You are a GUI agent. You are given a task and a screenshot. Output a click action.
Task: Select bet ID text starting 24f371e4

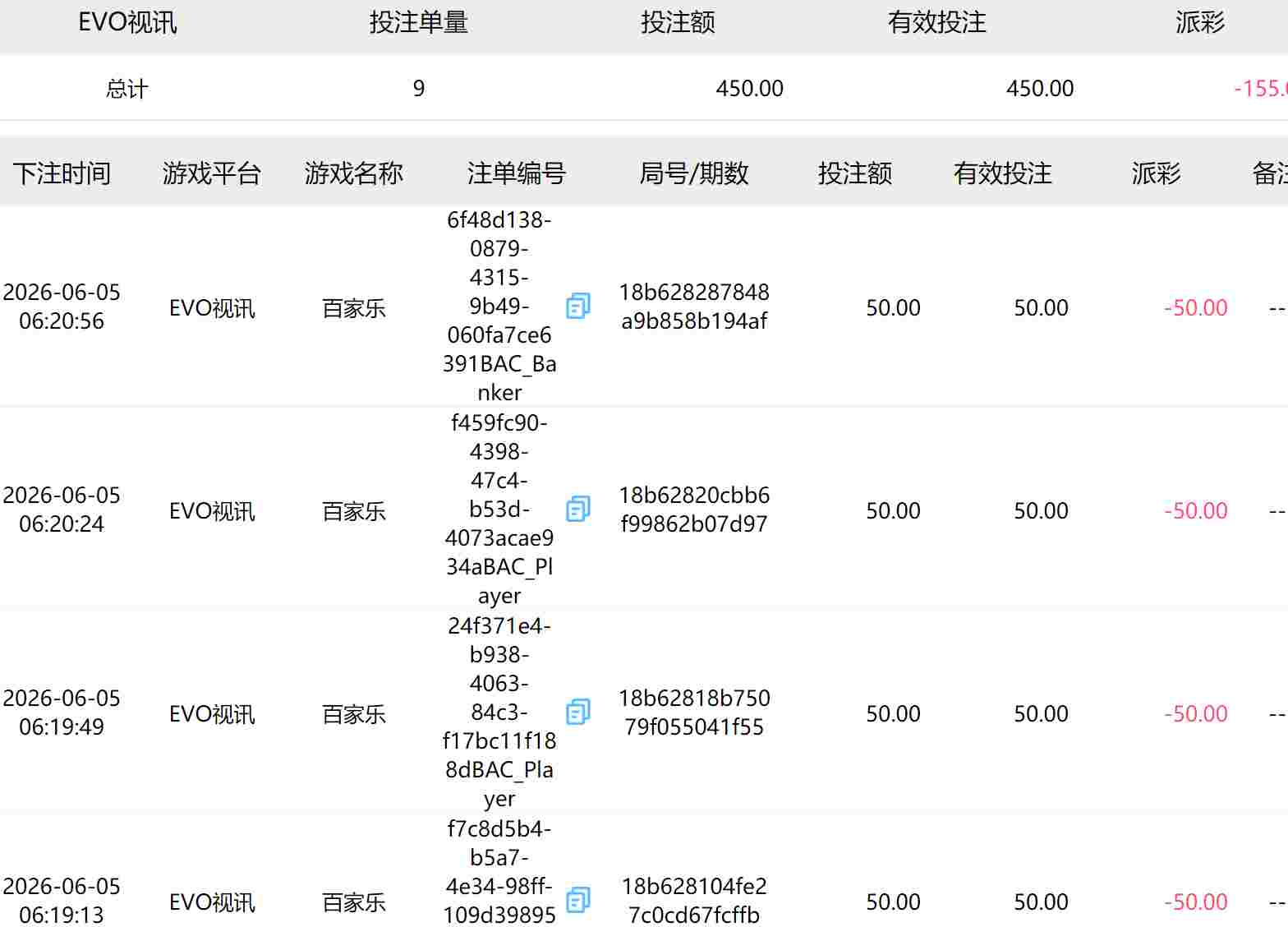pos(499,713)
